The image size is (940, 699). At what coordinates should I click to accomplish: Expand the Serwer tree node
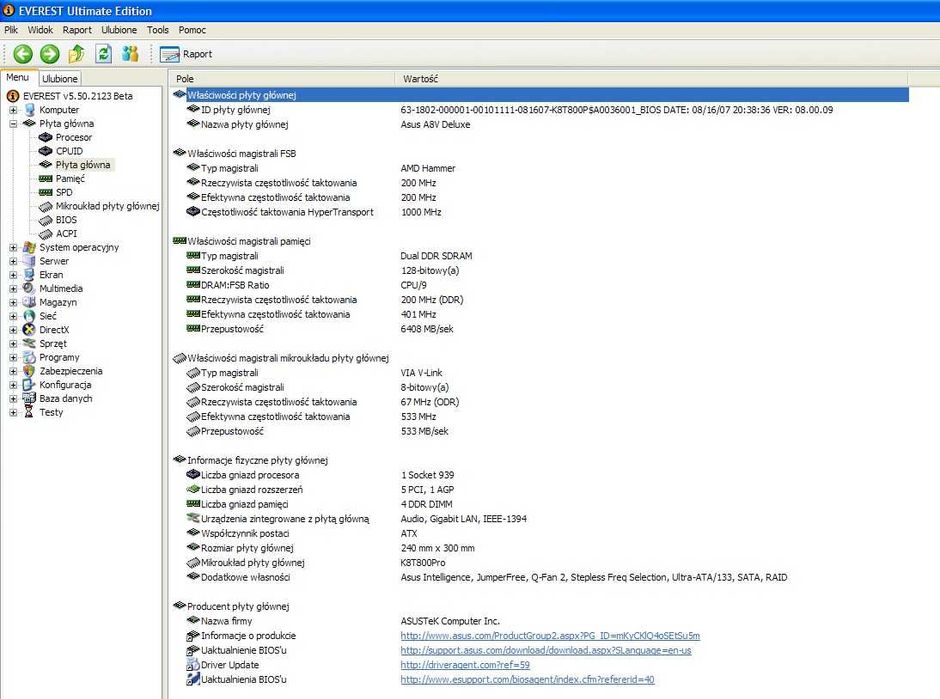click(x=13, y=261)
